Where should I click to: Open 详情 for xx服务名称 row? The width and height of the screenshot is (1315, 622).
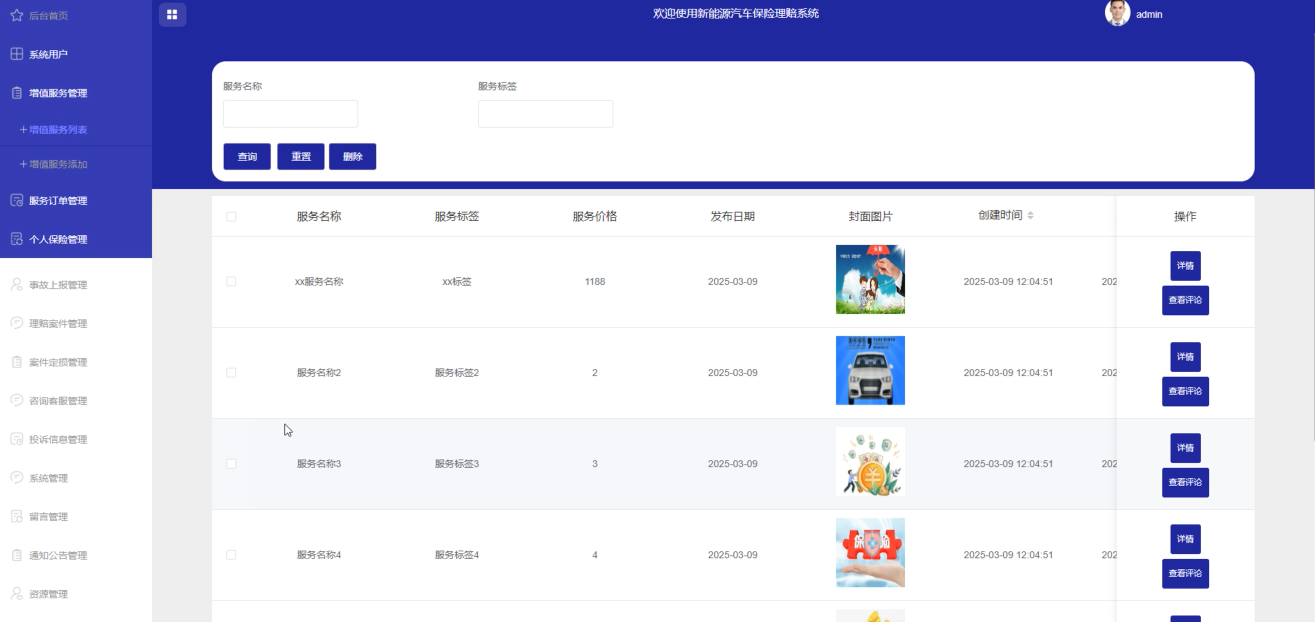(x=1185, y=266)
